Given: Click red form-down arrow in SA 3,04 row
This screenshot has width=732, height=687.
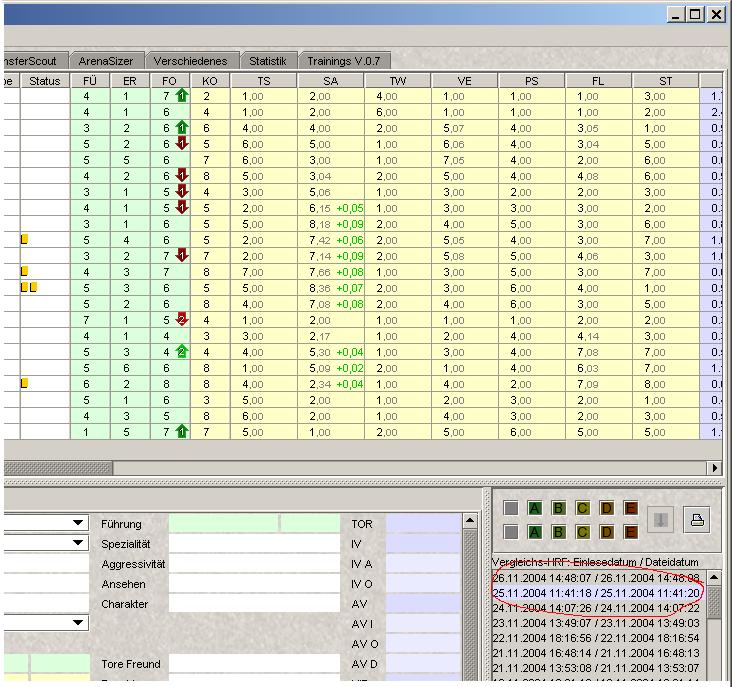Looking at the screenshot, I should (x=182, y=176).
